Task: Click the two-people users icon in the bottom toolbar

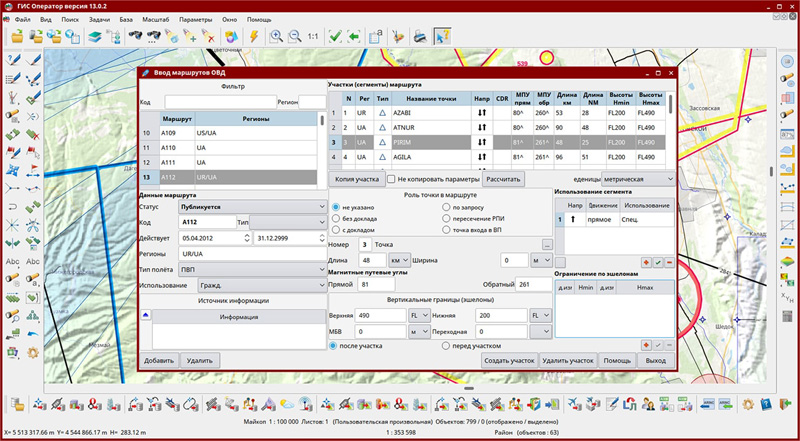Action: tap(648, 404)
